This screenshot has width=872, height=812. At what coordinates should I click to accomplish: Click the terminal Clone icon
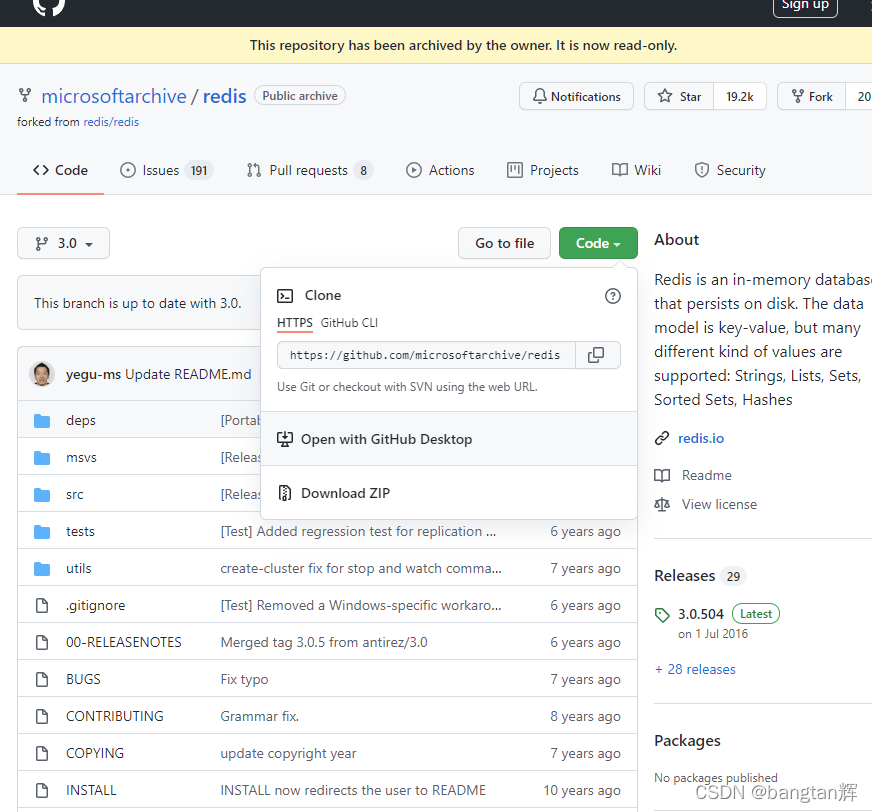(x=285, y=296)
